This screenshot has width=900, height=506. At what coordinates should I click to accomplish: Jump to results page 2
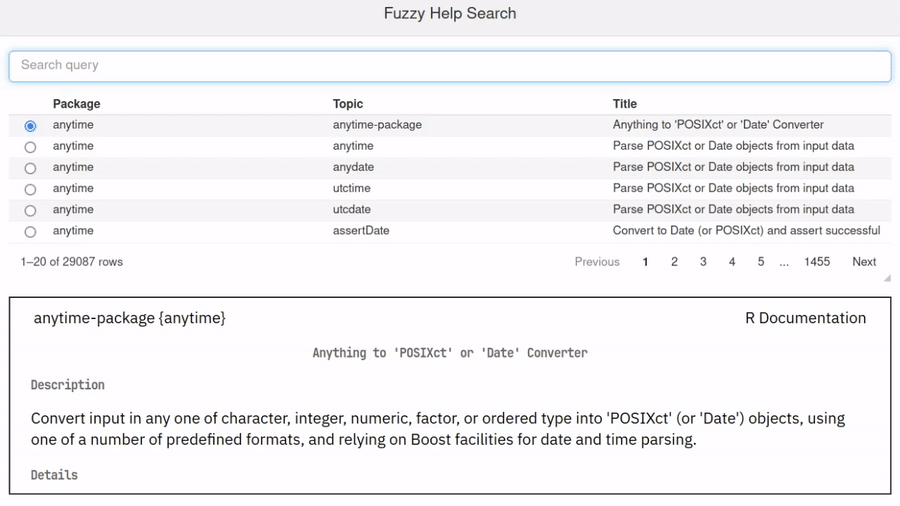click(674, 262)
